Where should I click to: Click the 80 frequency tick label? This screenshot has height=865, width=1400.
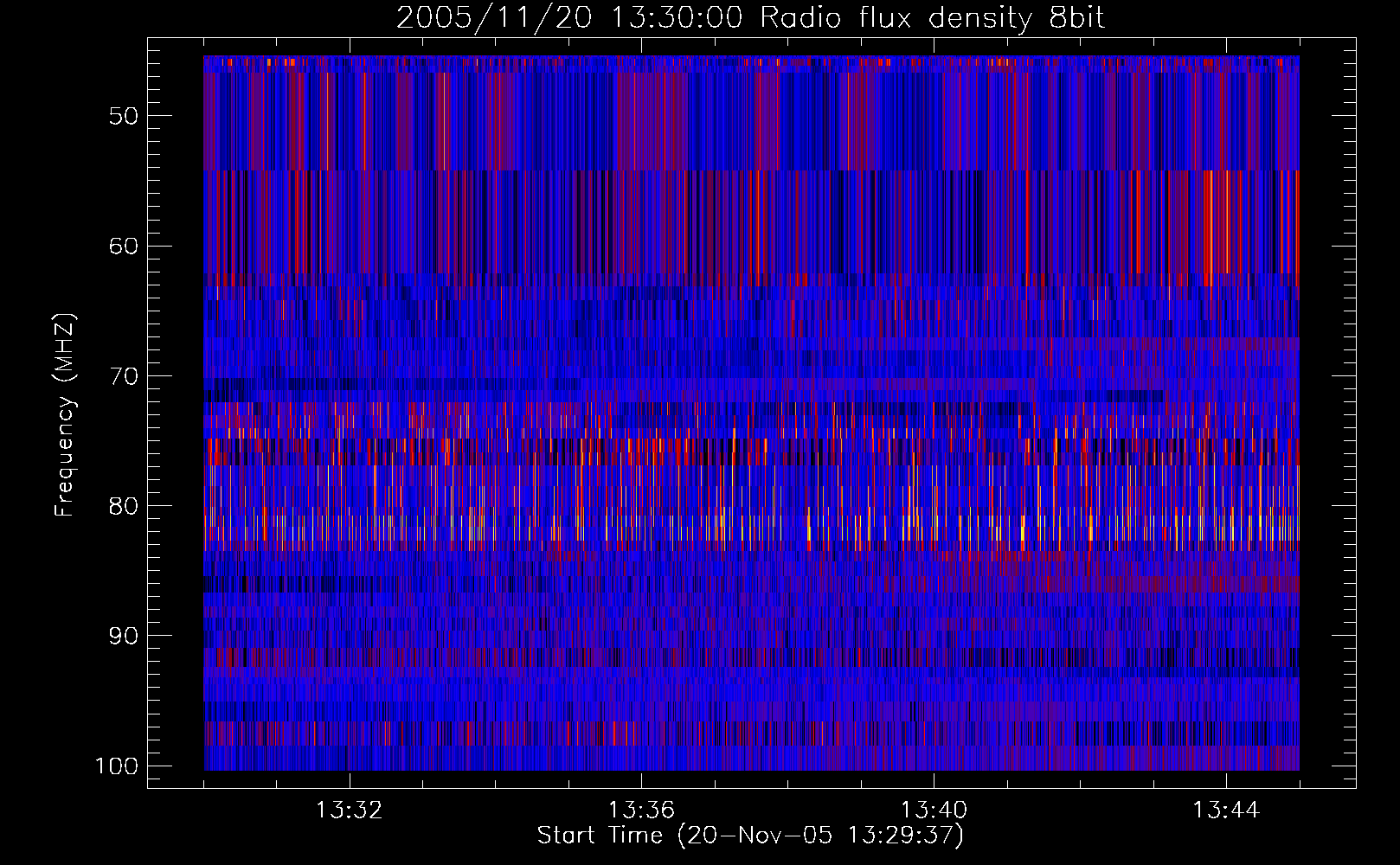[x=124, y=506]
